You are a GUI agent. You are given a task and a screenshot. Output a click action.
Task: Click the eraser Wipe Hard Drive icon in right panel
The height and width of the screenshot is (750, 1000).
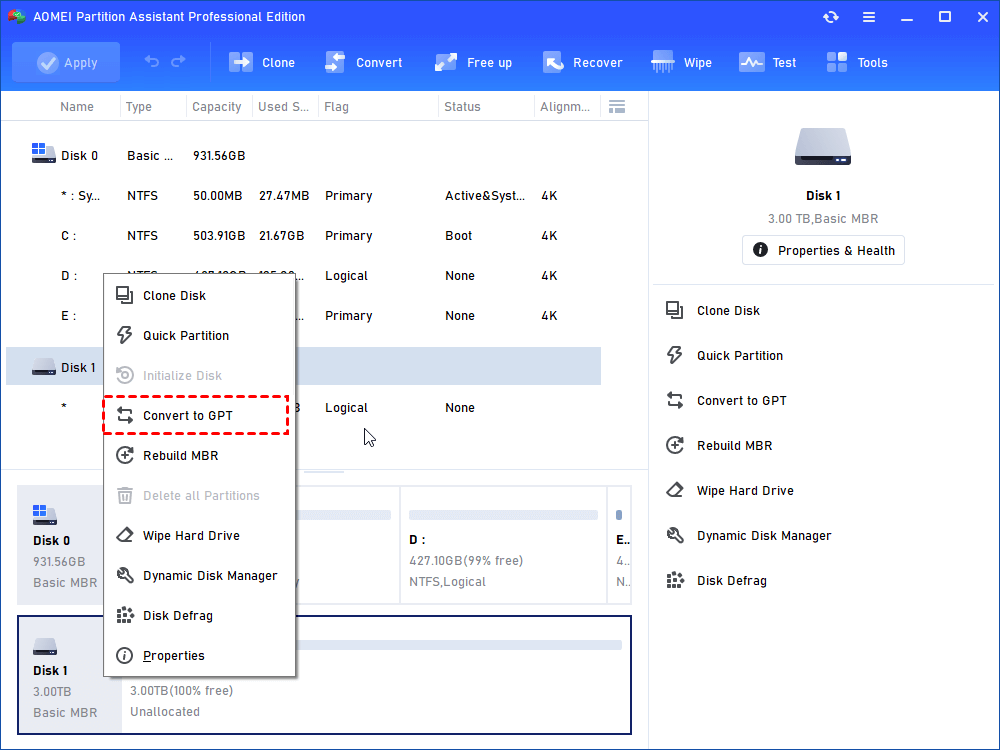675,490
